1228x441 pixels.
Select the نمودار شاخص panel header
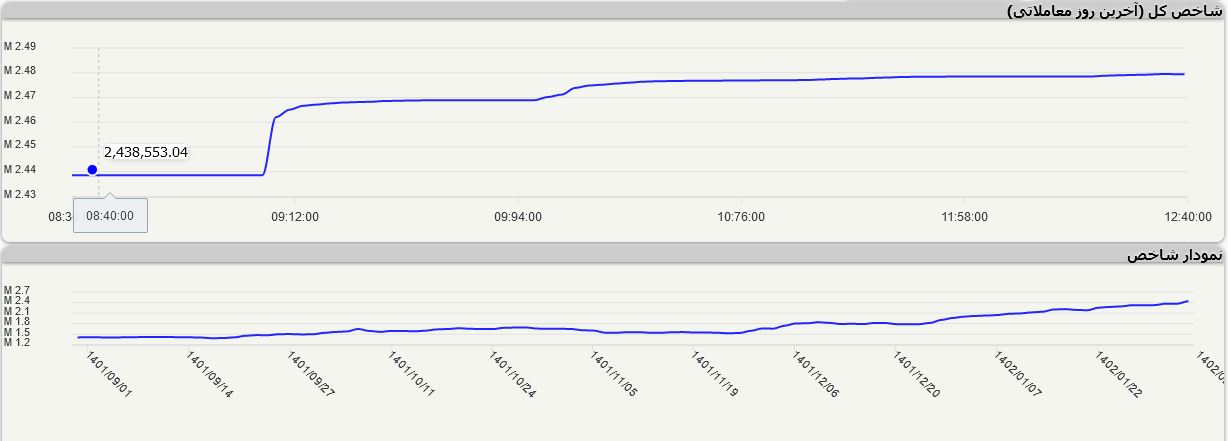click(x=1174, y=255)
